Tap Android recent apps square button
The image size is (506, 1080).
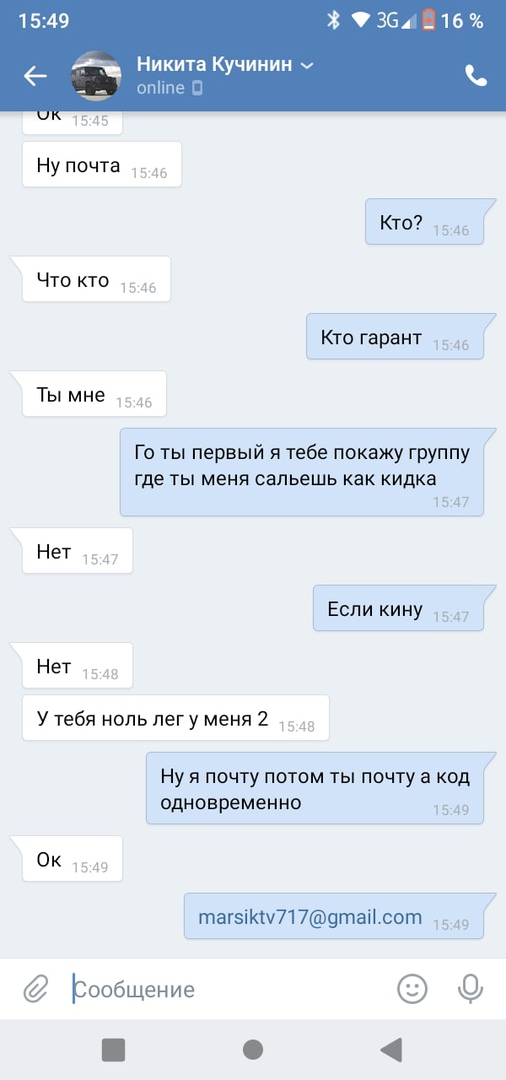[114, 1050]
